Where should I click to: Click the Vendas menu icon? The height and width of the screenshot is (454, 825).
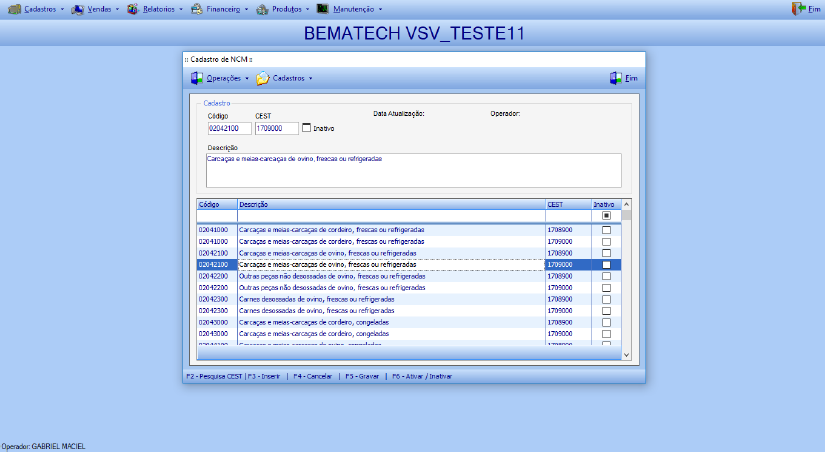click(78, 9)
